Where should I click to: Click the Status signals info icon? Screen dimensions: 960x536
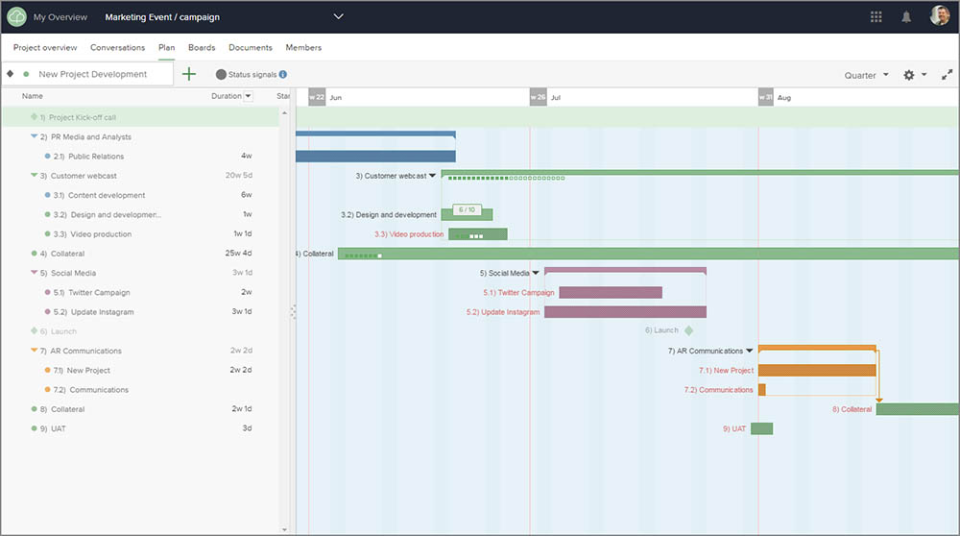283,74
